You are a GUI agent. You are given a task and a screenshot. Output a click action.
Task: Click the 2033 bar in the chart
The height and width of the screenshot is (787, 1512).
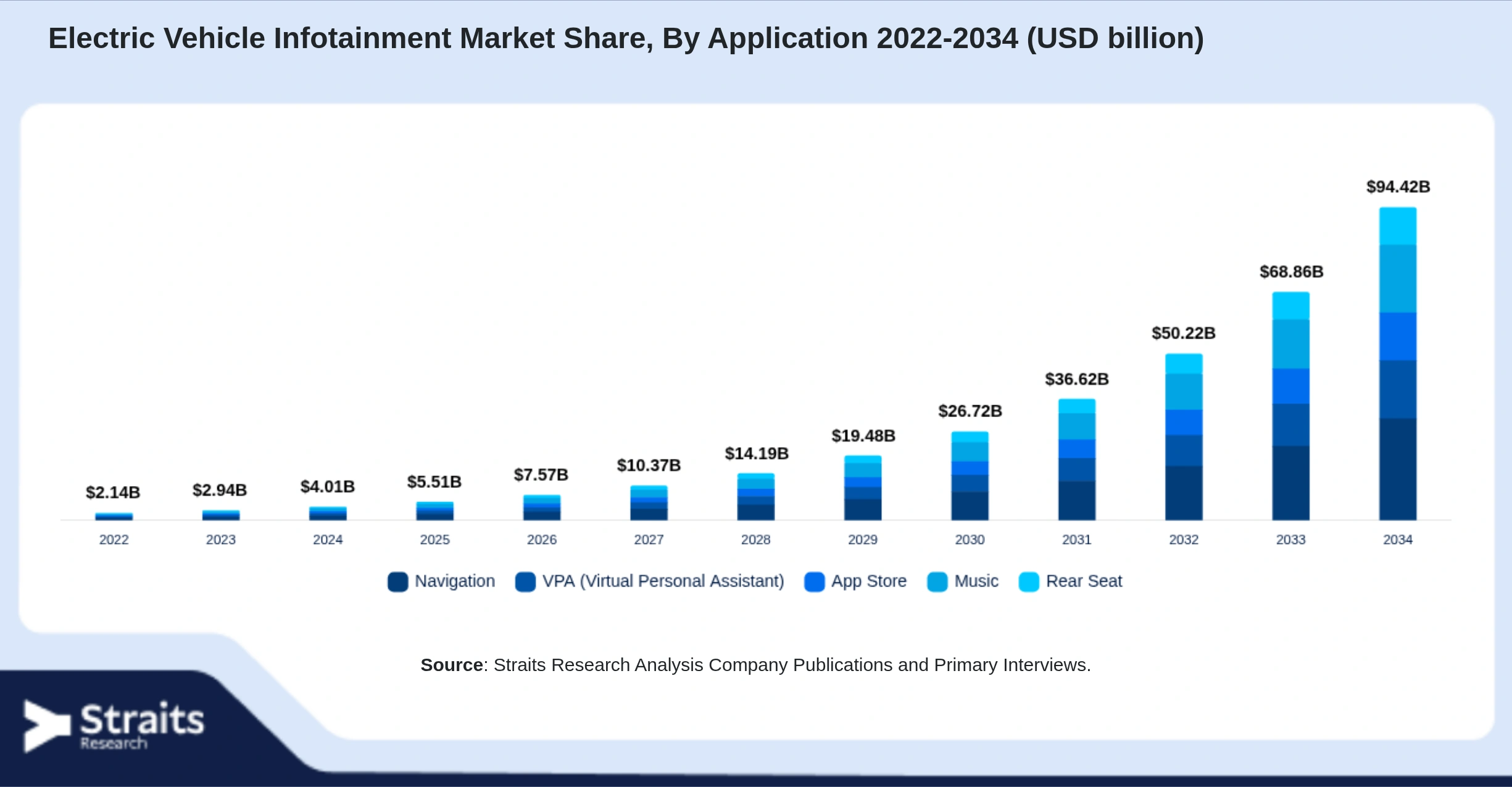coord(1290,406)
